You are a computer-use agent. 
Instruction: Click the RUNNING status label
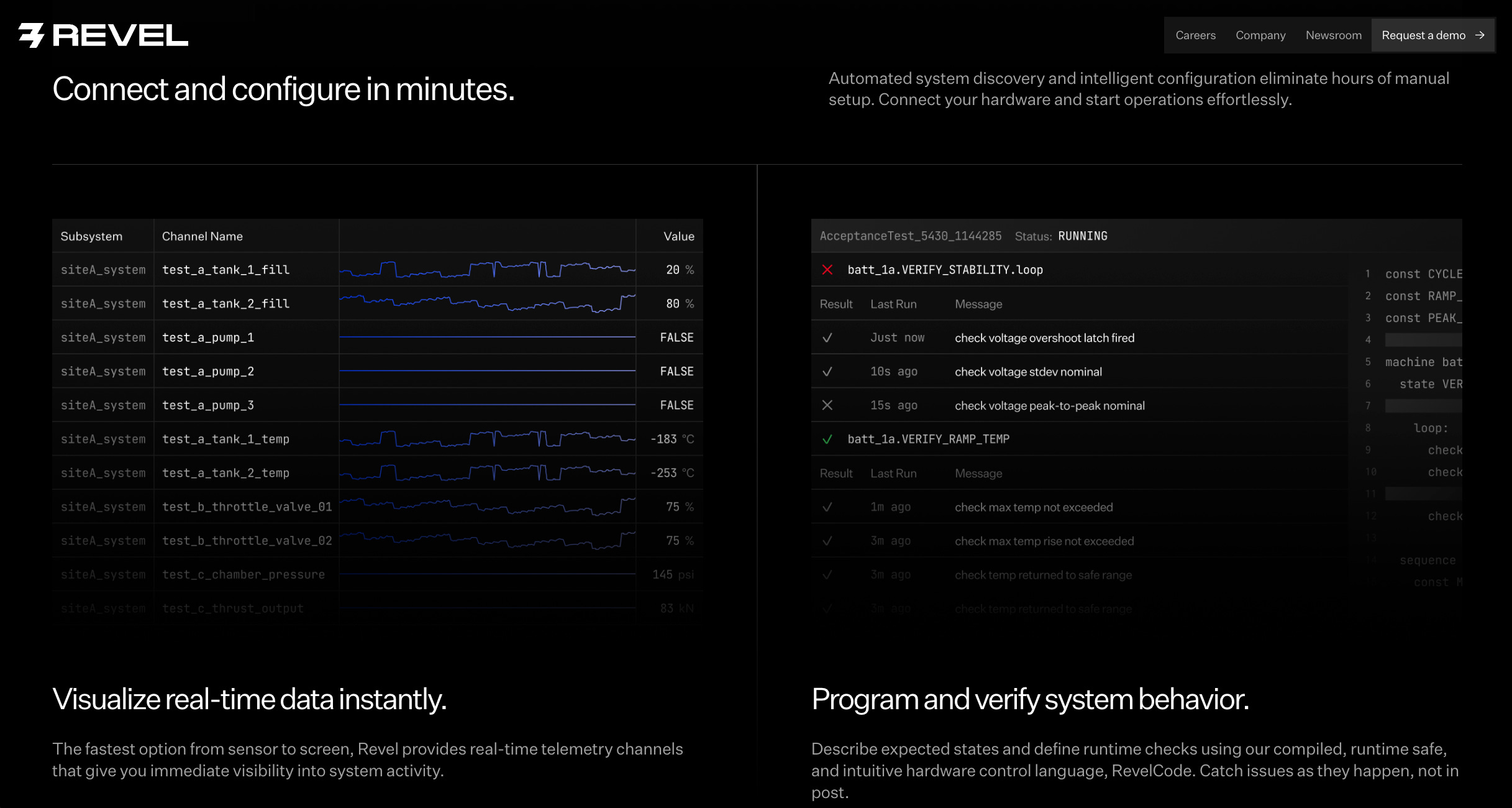1083,236
